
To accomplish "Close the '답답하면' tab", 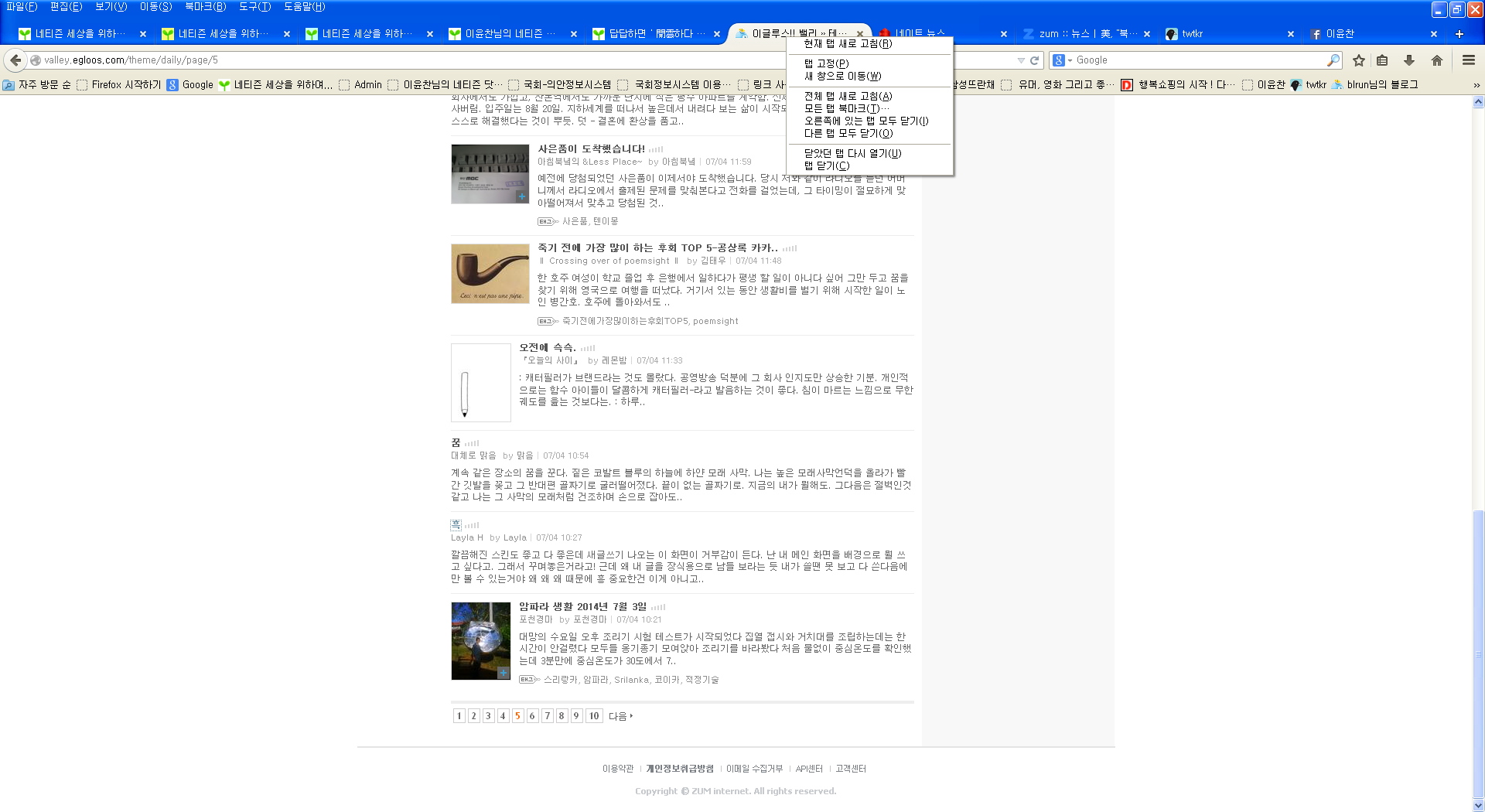I will tap(717, 34).
